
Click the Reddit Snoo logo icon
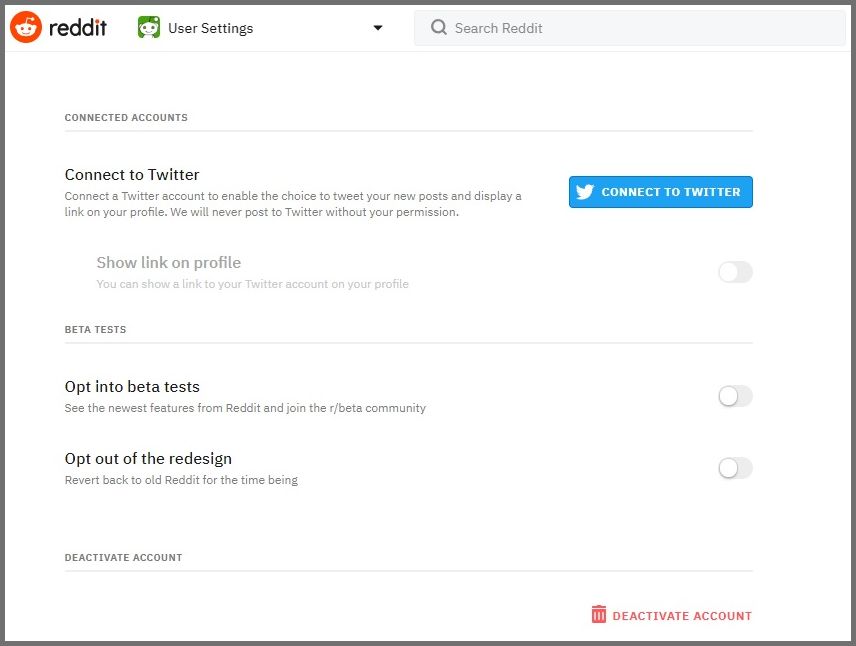point(26,28)
